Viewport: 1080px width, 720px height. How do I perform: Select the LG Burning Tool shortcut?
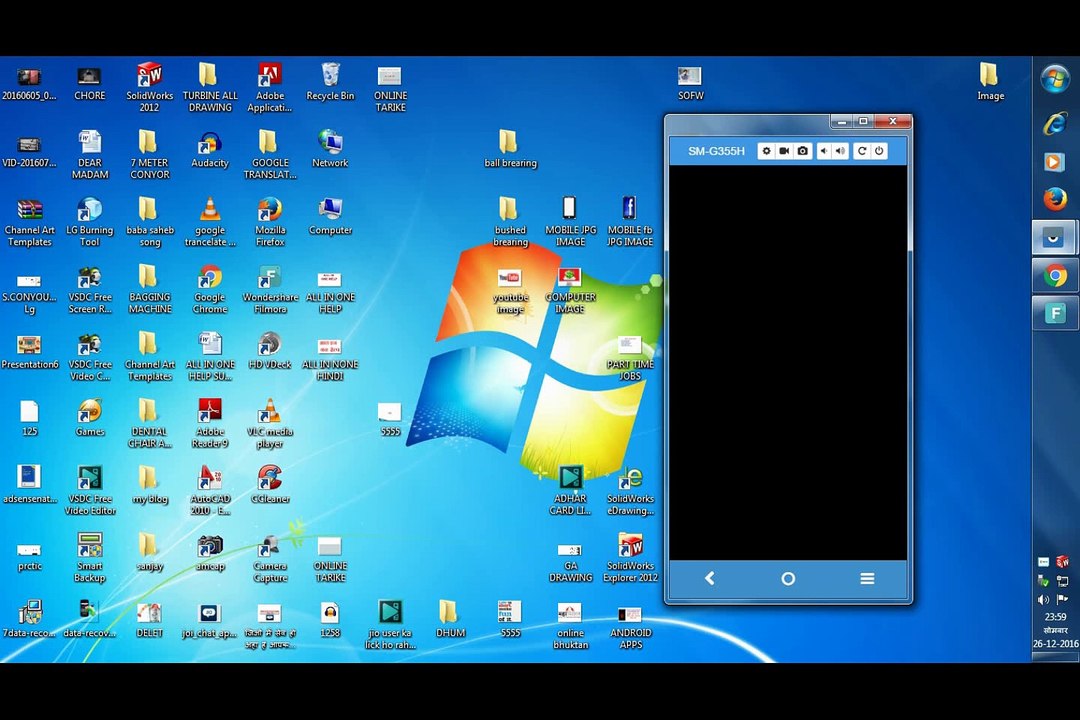(90, 222)
